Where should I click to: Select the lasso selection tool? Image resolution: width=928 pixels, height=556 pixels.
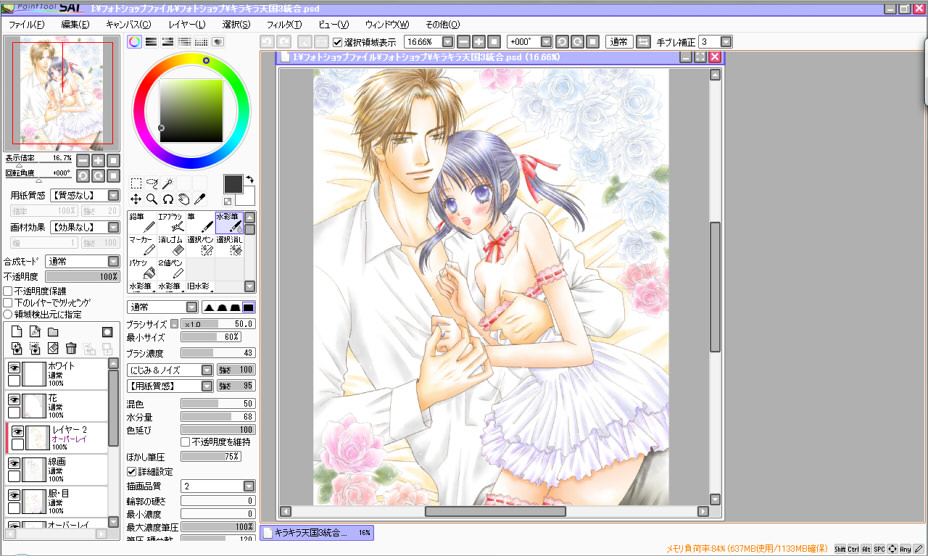pyautogui.click(x=152, y=183)
